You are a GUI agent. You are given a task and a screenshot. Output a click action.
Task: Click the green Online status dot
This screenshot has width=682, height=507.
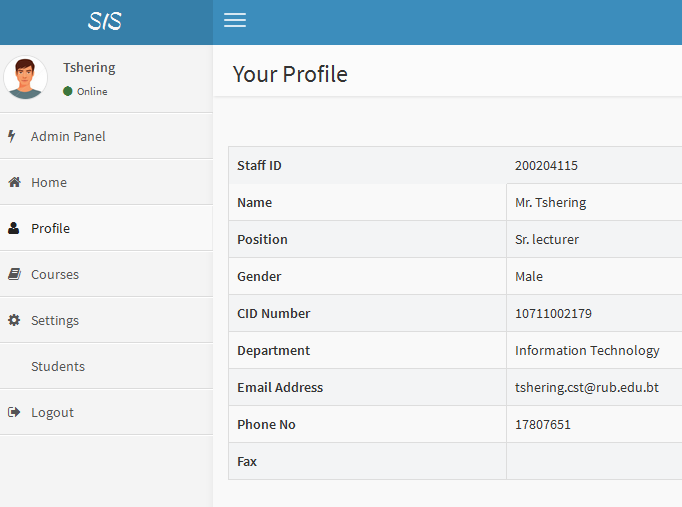68,91
